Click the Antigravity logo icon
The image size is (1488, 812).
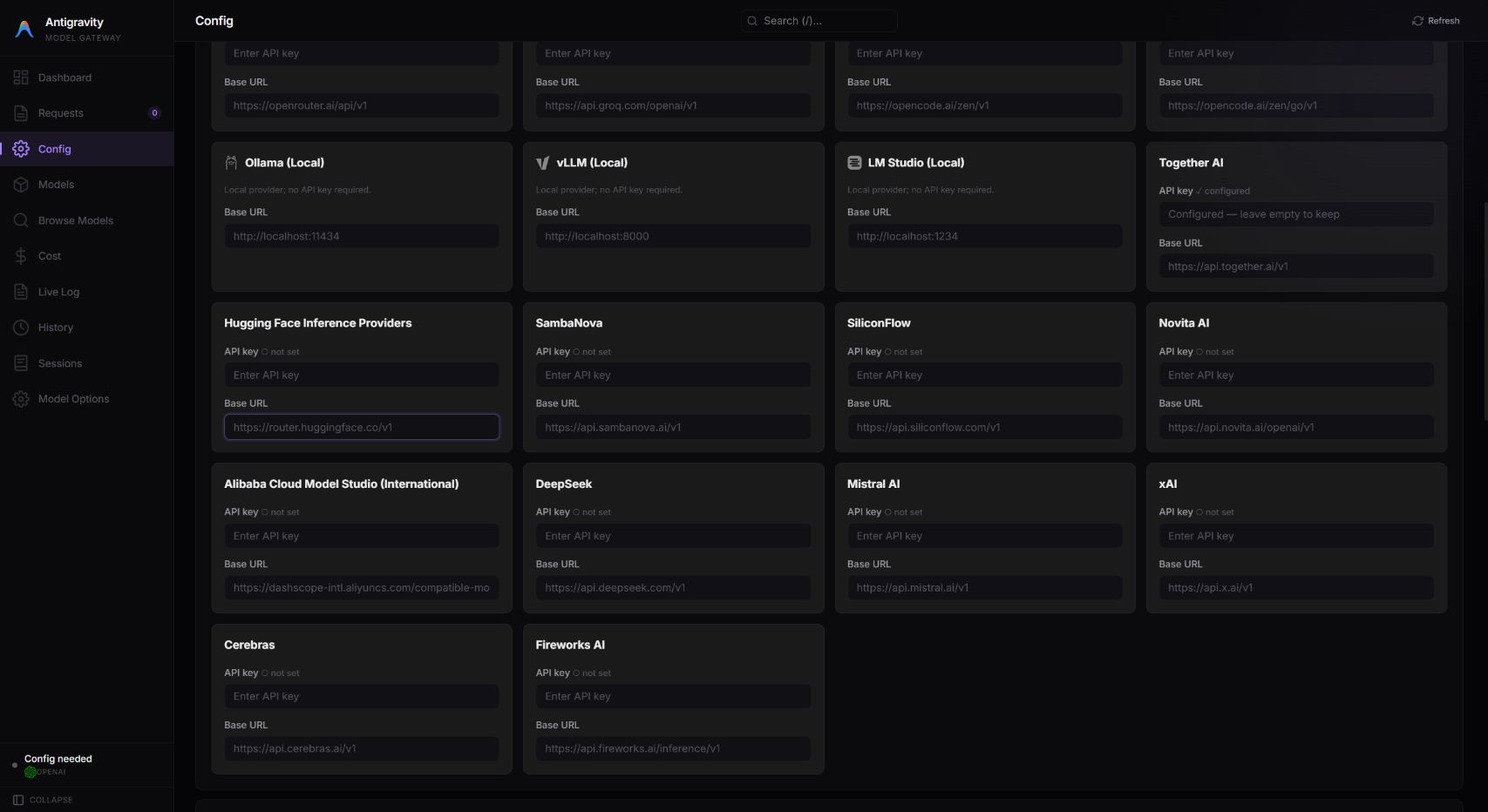24,29
